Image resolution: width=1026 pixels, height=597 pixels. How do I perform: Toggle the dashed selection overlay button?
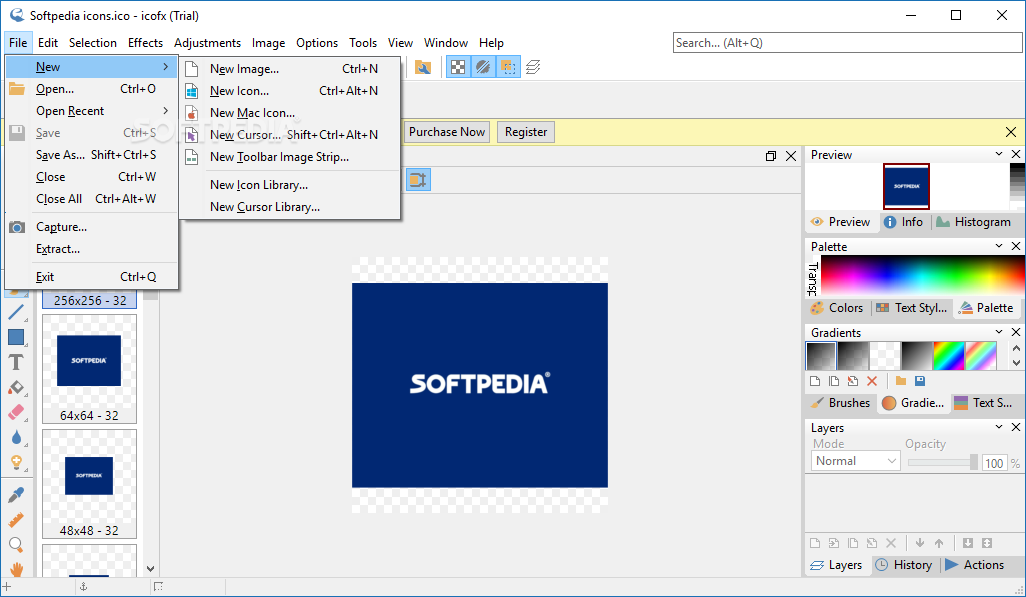(x=508, y=67)
